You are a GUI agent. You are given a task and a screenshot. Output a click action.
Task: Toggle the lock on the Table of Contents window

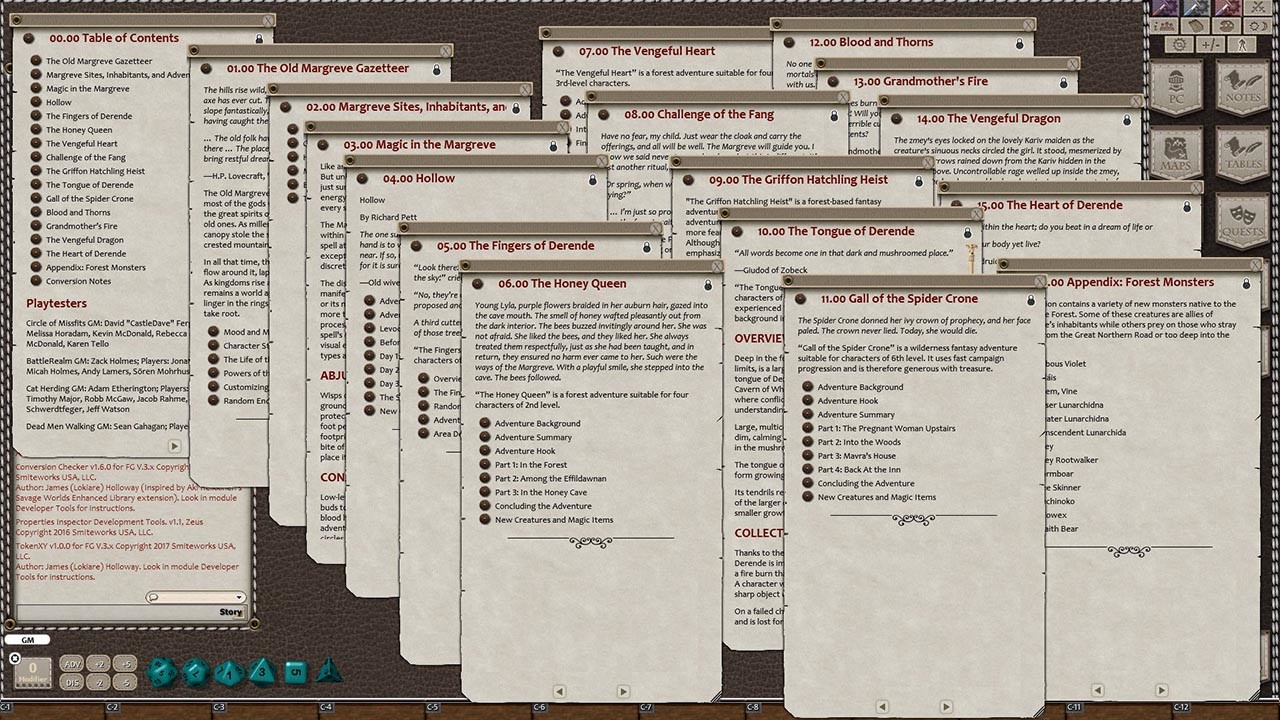point(259,38)
